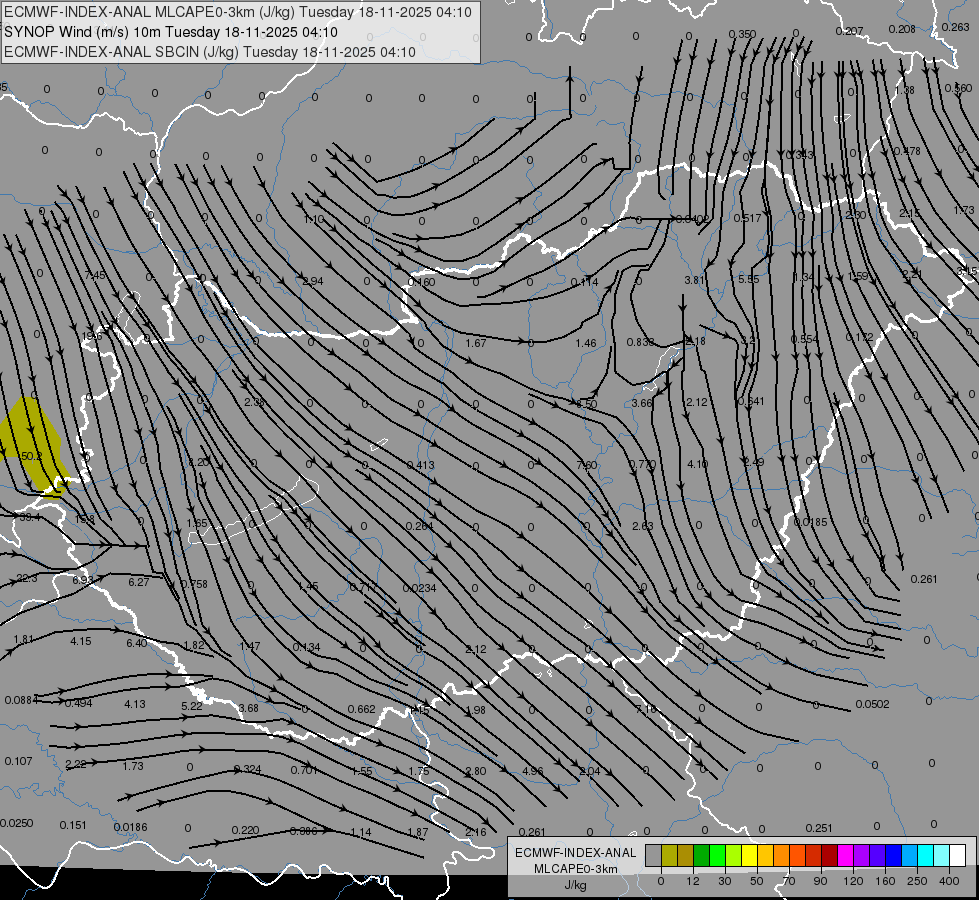This screenshot has height=900, width=979.
Task: Click legend tick label '400'
Action: (949, 881)
